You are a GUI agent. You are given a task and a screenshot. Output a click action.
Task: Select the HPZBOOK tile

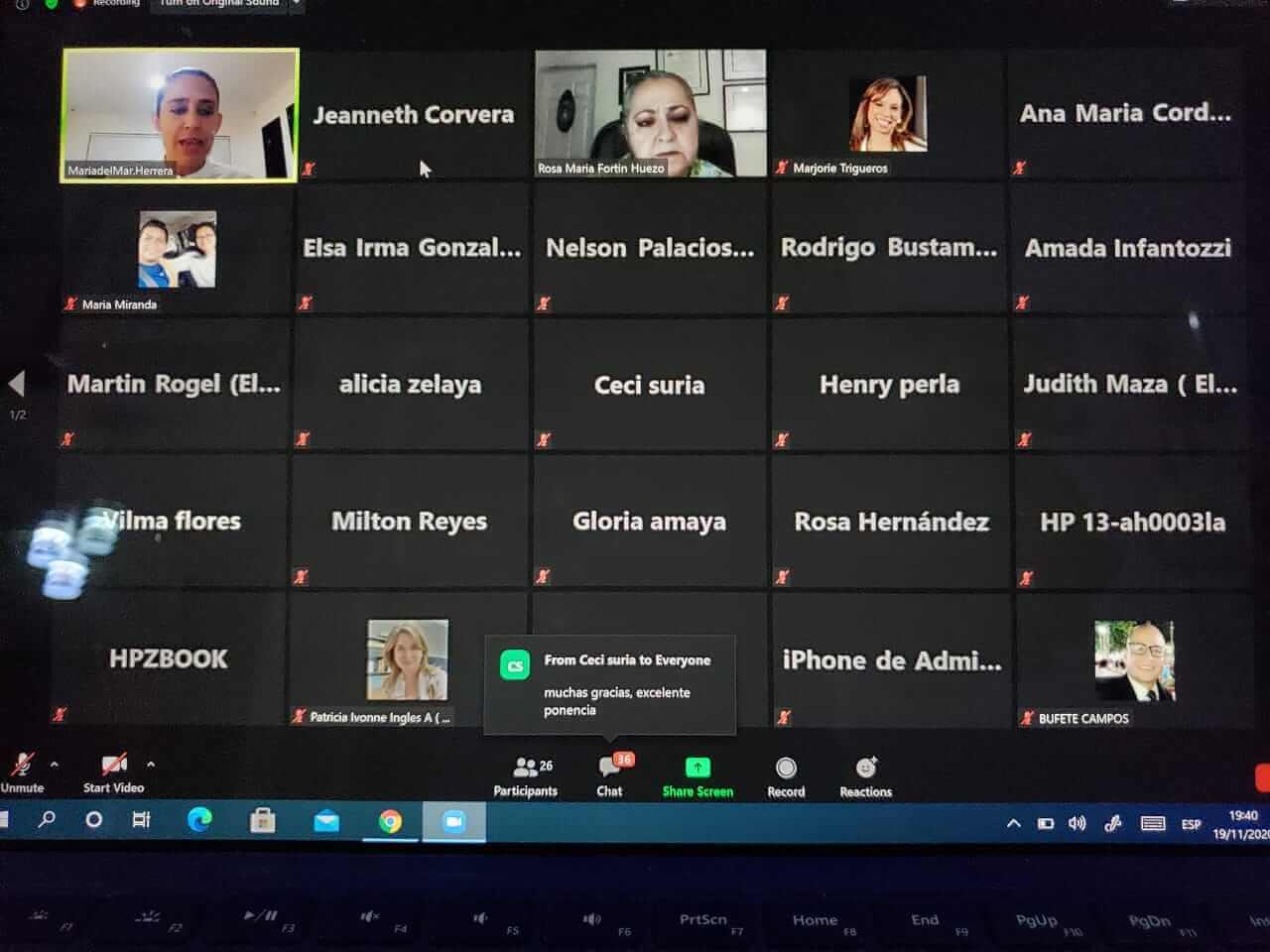[169, 659]
